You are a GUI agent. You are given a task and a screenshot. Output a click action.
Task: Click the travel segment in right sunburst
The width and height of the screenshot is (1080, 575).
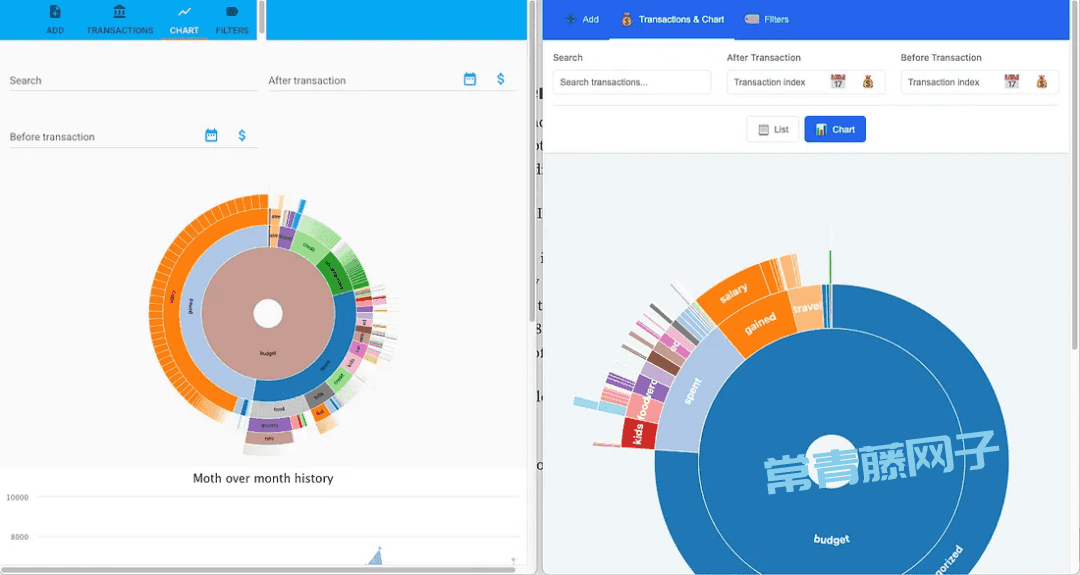tap(806, 306)
